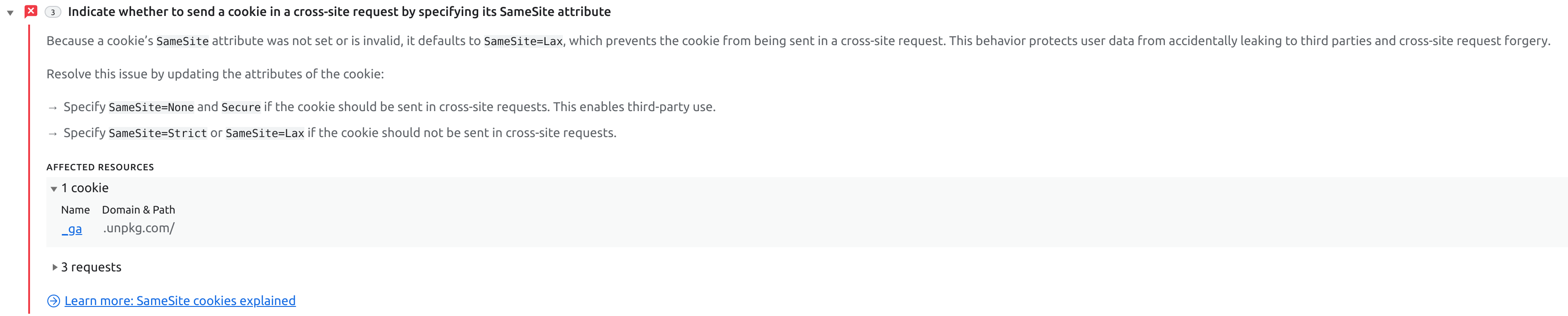1568x316 pixels.
Task: Click the Name column header
Action: (76, 209)
